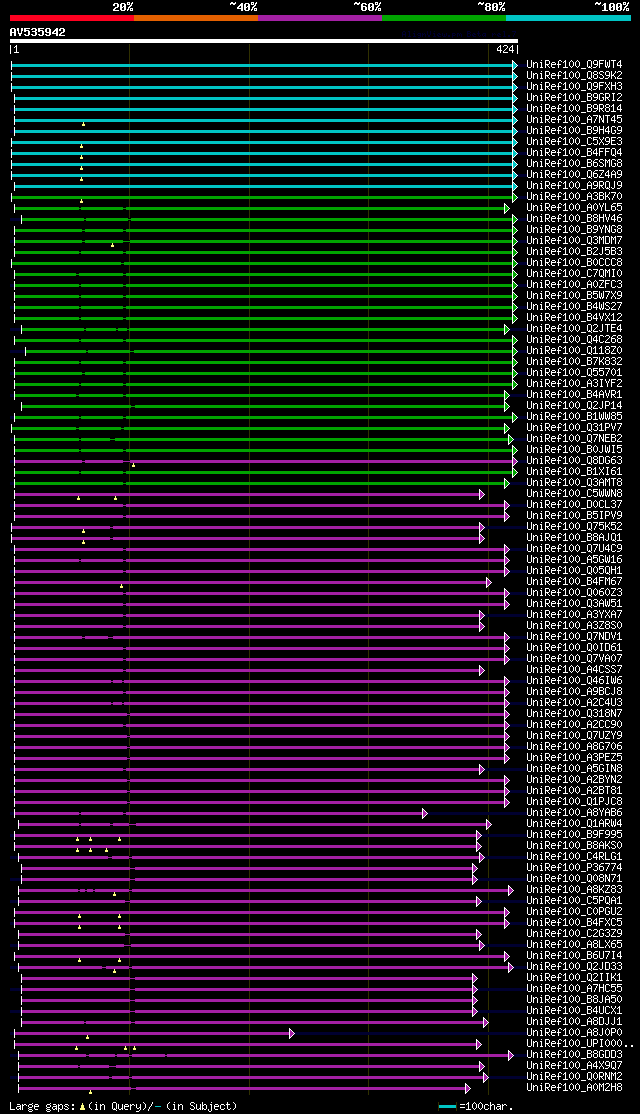Select the UniRef100_Q1ARW4 label

pyautogui.click(x=575, y=824)
